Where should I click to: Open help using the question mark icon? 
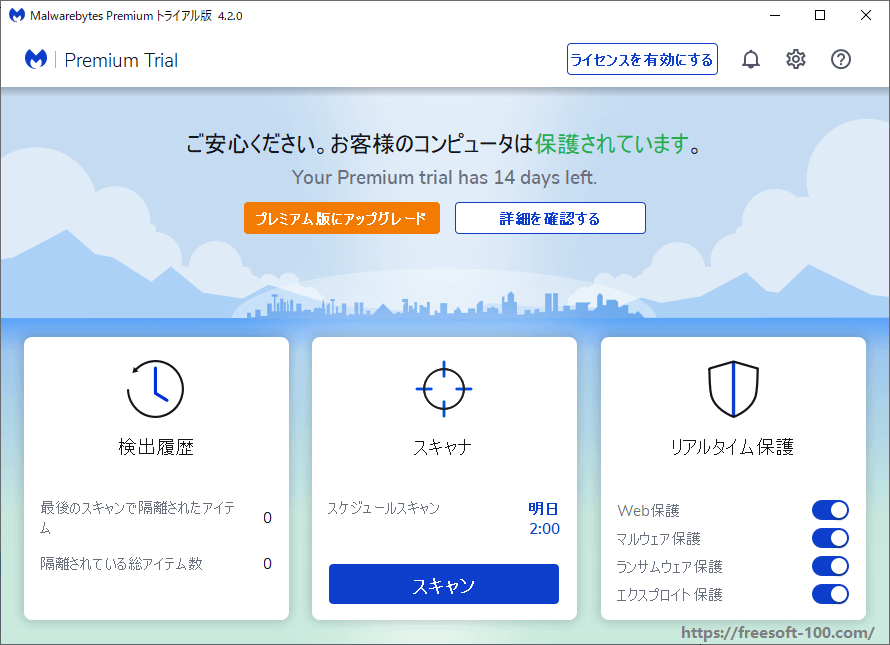841,59
